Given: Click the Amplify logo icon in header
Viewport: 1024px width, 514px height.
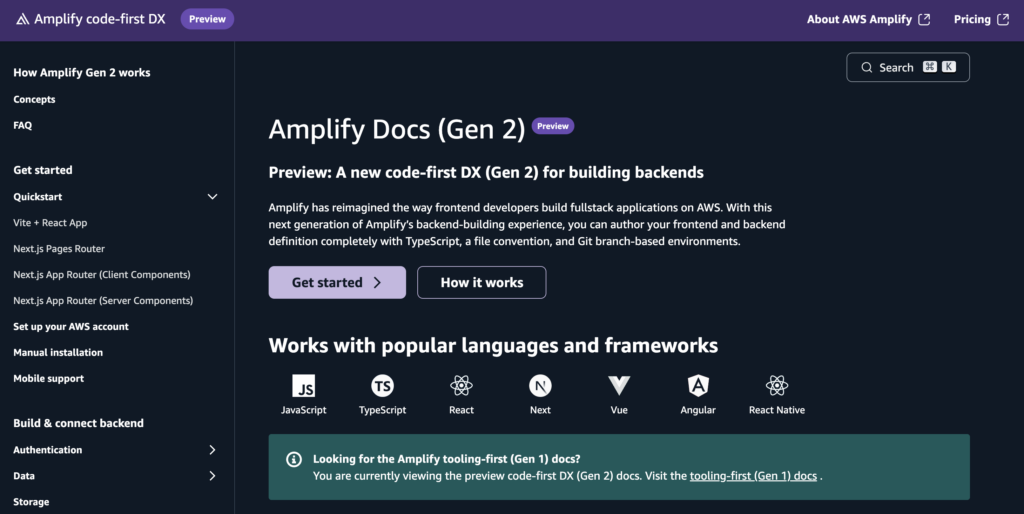Looking at the screenshot, I should point(22,20).
